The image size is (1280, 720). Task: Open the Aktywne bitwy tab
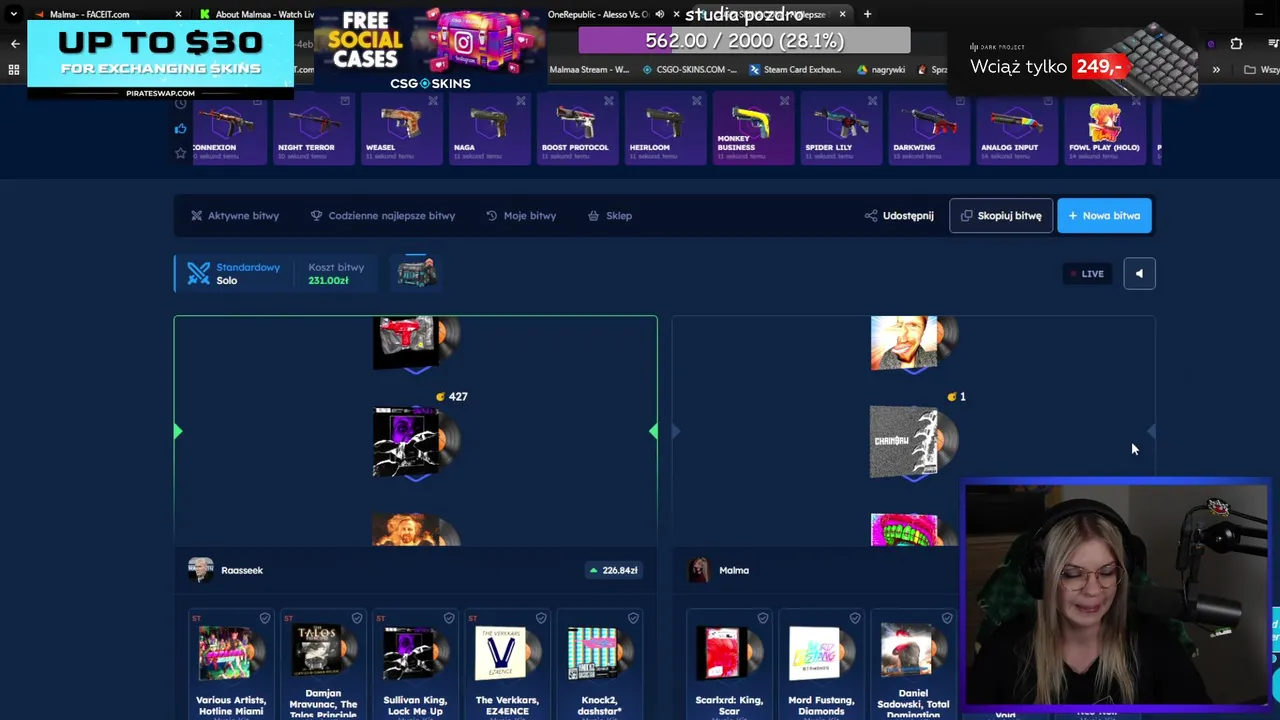pyautogui.click(x=235, y=215)
